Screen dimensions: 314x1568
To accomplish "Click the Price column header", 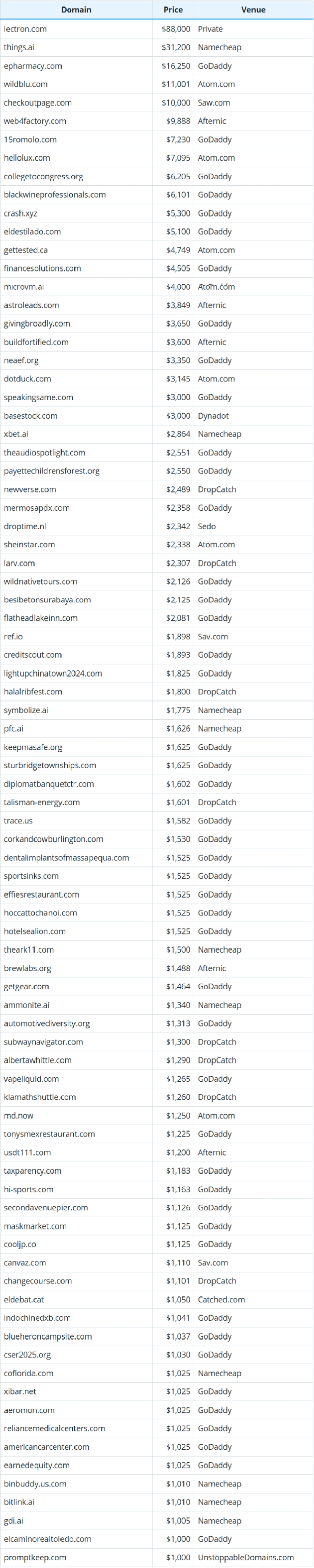I will (x=173, y=10).
